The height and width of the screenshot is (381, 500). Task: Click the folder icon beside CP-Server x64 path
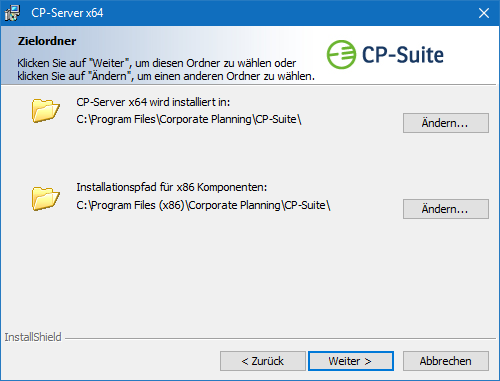[46, 110]
